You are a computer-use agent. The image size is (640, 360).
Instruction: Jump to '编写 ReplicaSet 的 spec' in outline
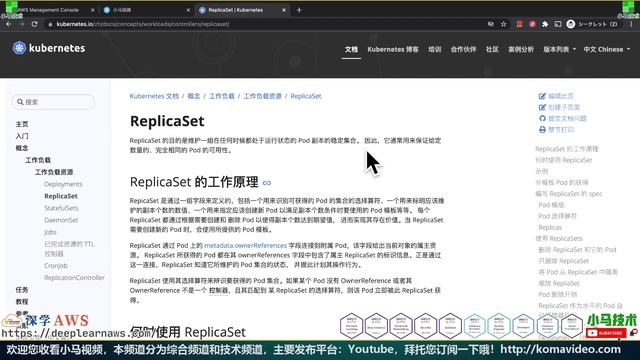(569, 193)
